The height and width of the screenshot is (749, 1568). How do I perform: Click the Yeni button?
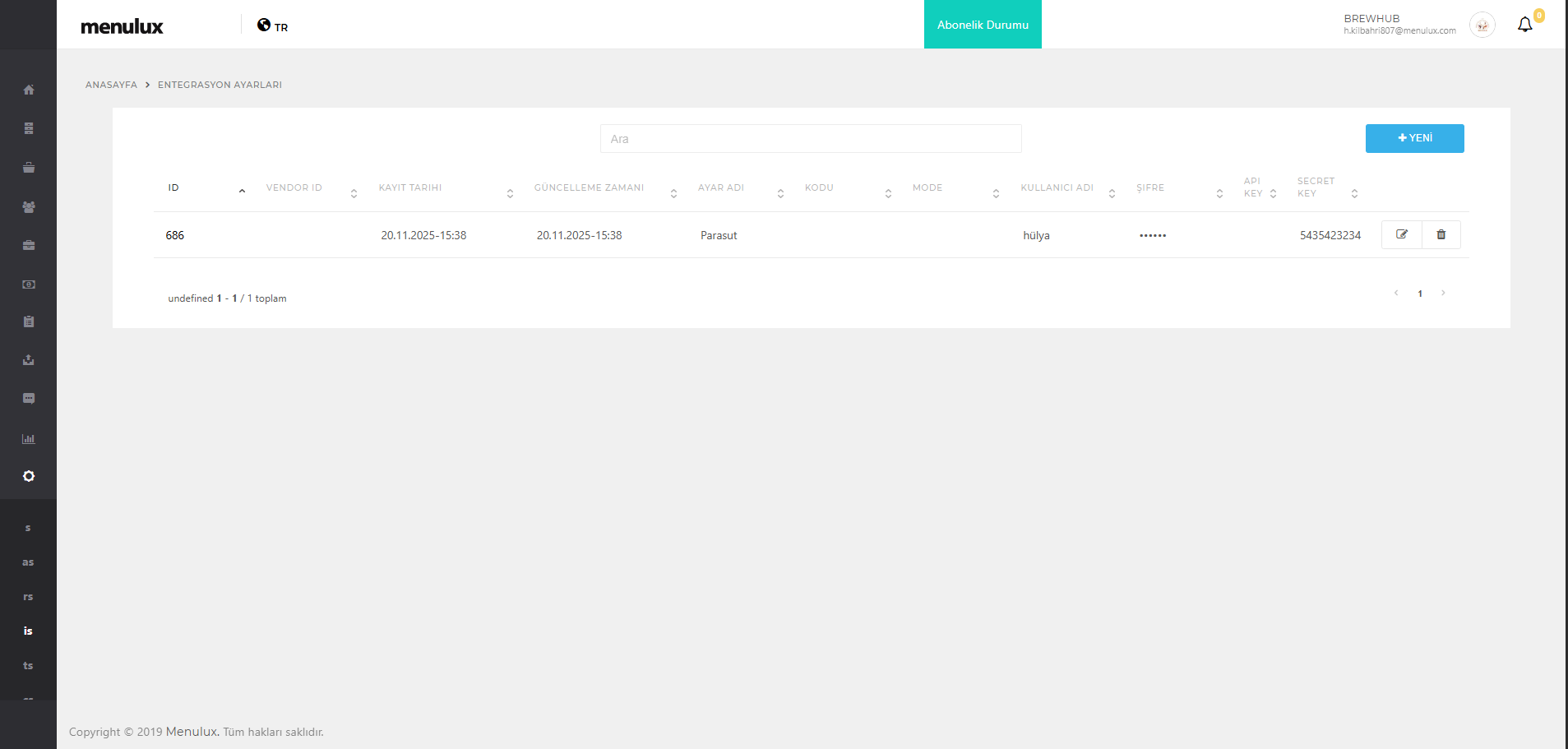click(x=1414, y=138)
